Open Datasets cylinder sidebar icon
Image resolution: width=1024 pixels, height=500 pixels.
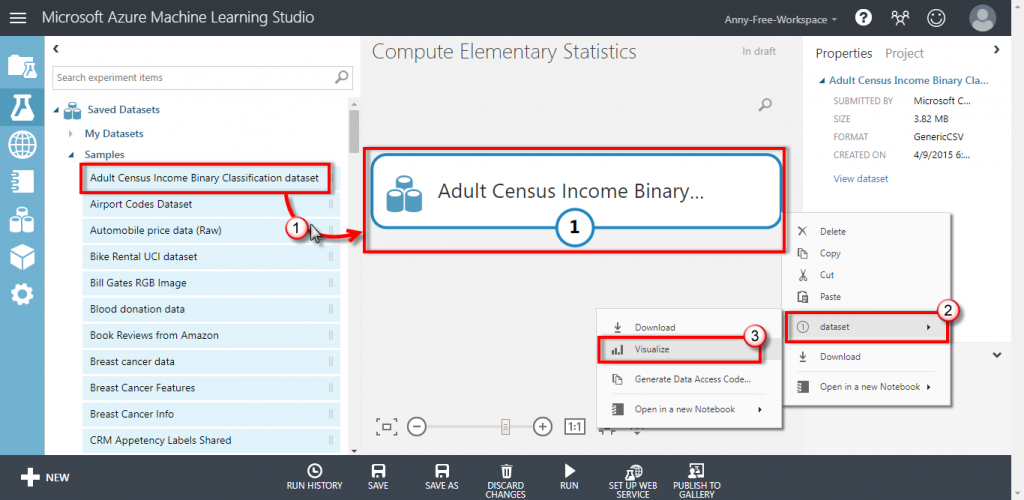tap(22, 220)
